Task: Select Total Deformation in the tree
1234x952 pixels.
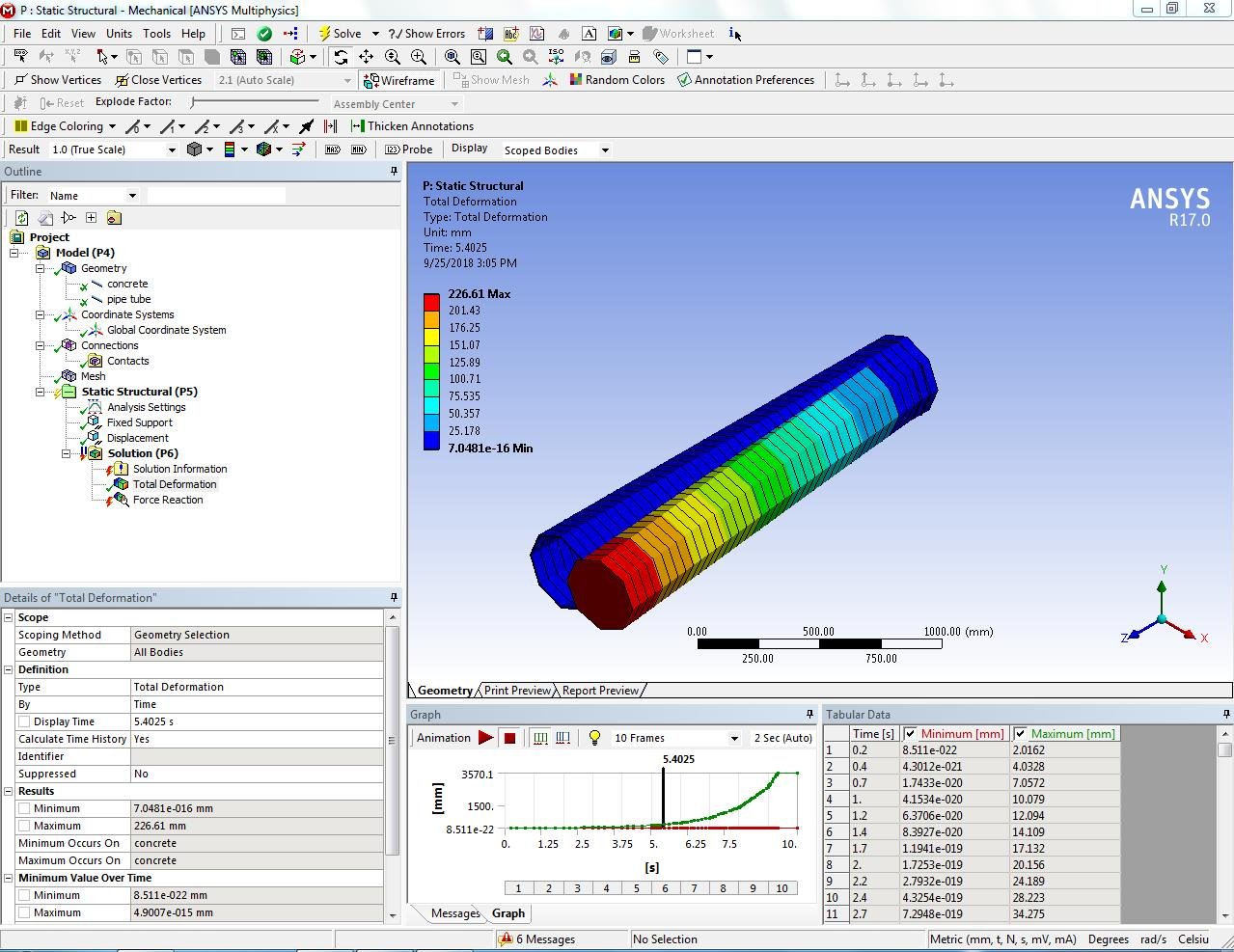Action: [175, 484]
